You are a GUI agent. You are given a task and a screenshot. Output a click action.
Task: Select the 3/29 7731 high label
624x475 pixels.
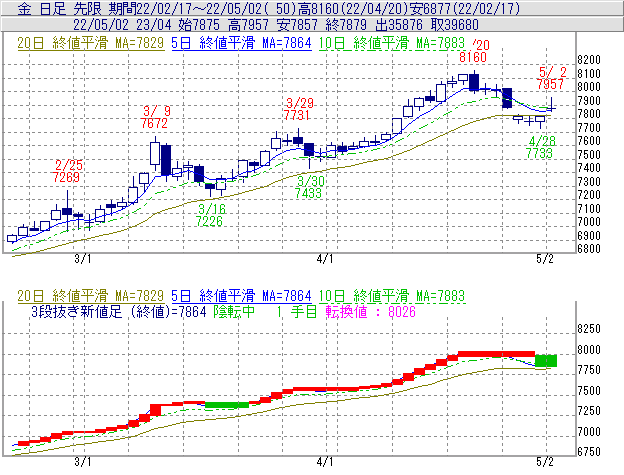click(298, 109)
